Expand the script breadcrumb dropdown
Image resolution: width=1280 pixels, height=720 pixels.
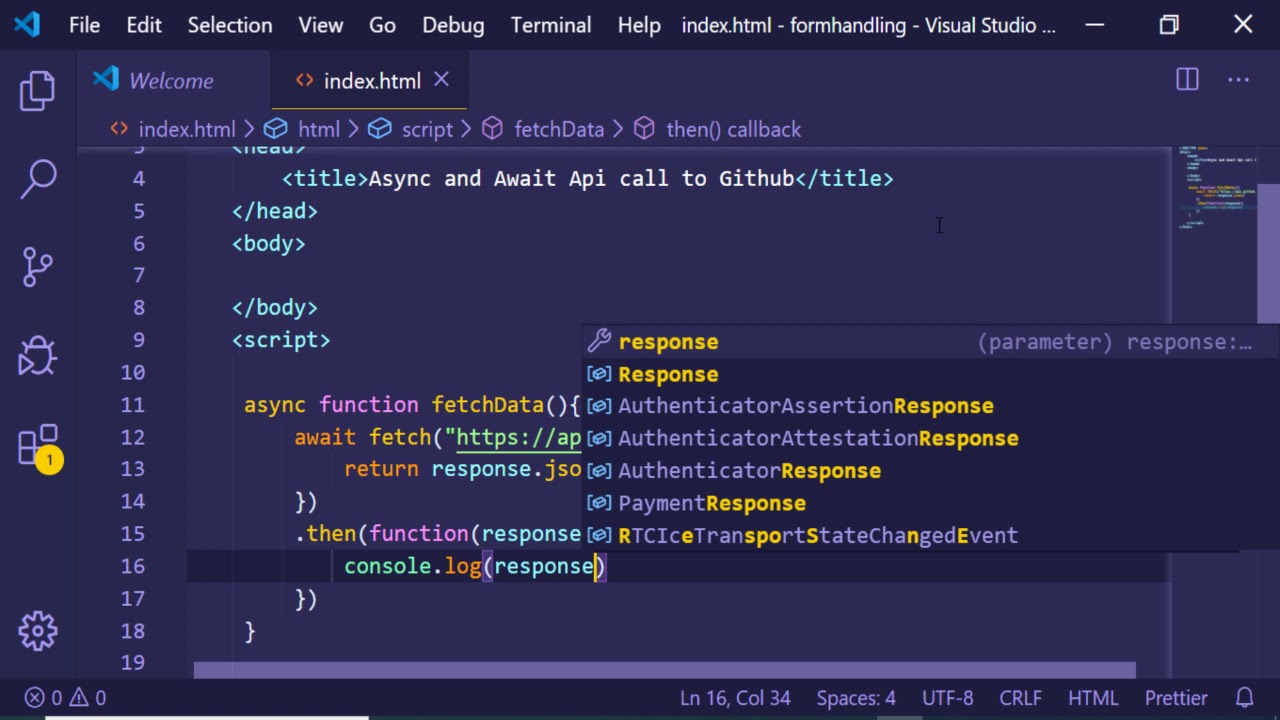coord(427,129)
